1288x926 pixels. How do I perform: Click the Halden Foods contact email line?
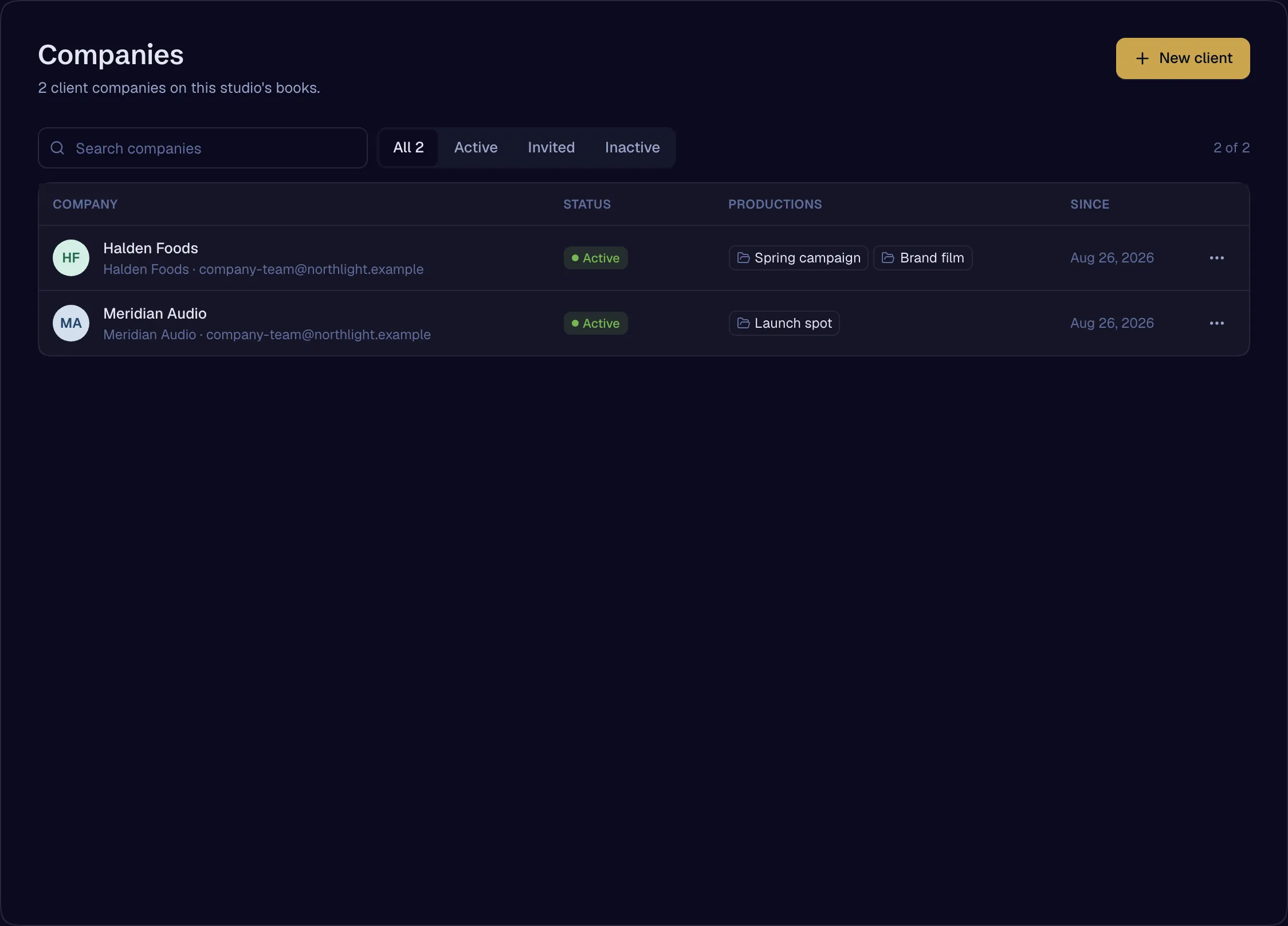(x=264, y=269)
